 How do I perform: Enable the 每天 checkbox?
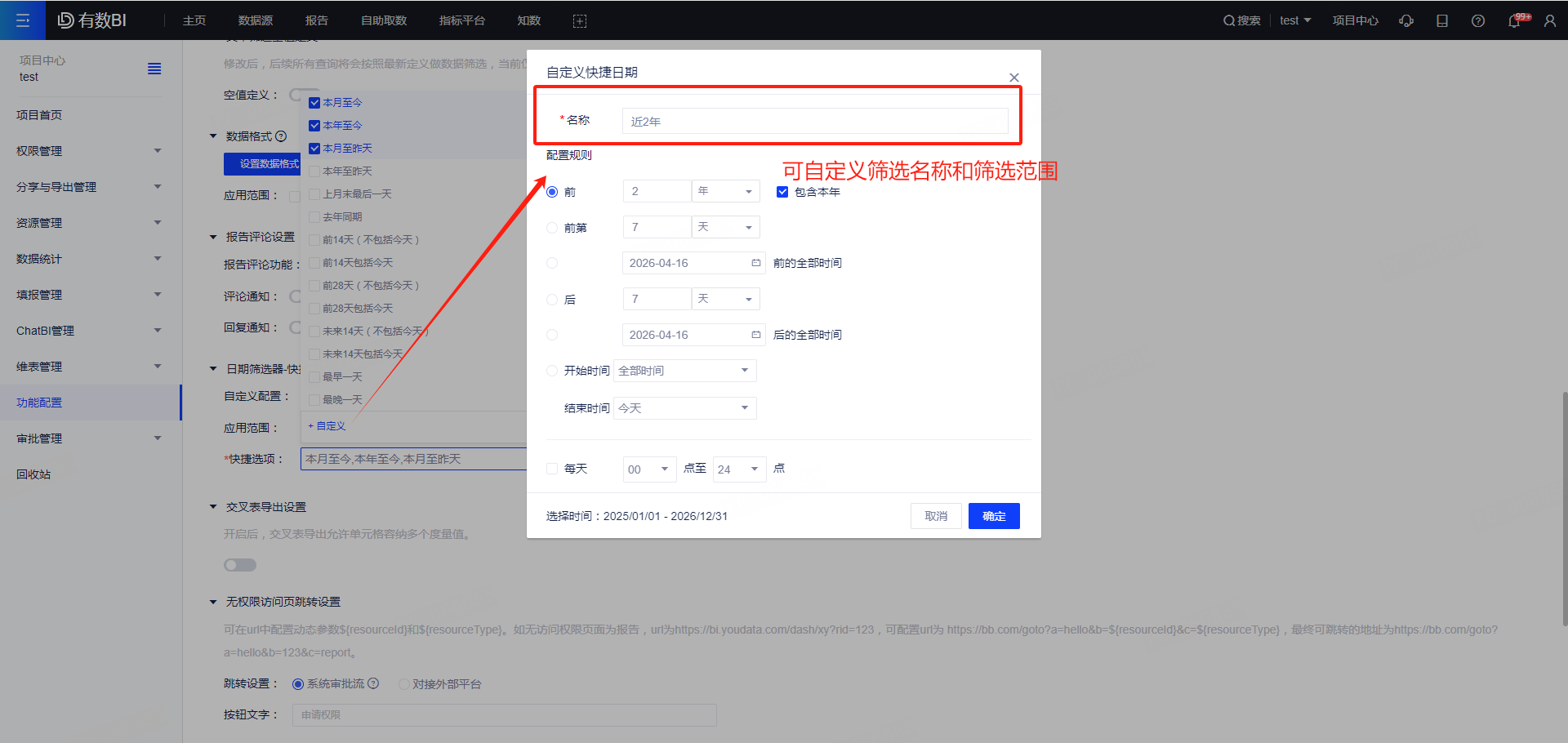pyautogui.click(x=552, y=469)
